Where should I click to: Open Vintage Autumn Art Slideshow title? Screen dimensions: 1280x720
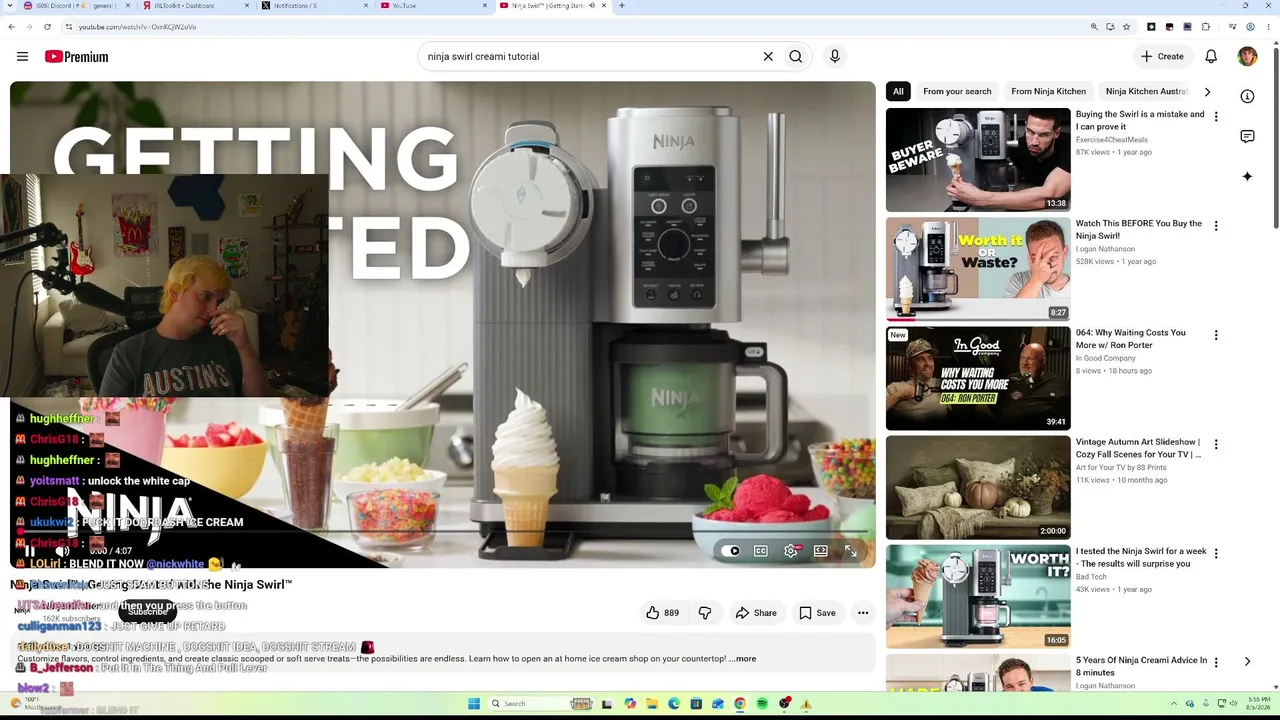tap(1138, 448)
